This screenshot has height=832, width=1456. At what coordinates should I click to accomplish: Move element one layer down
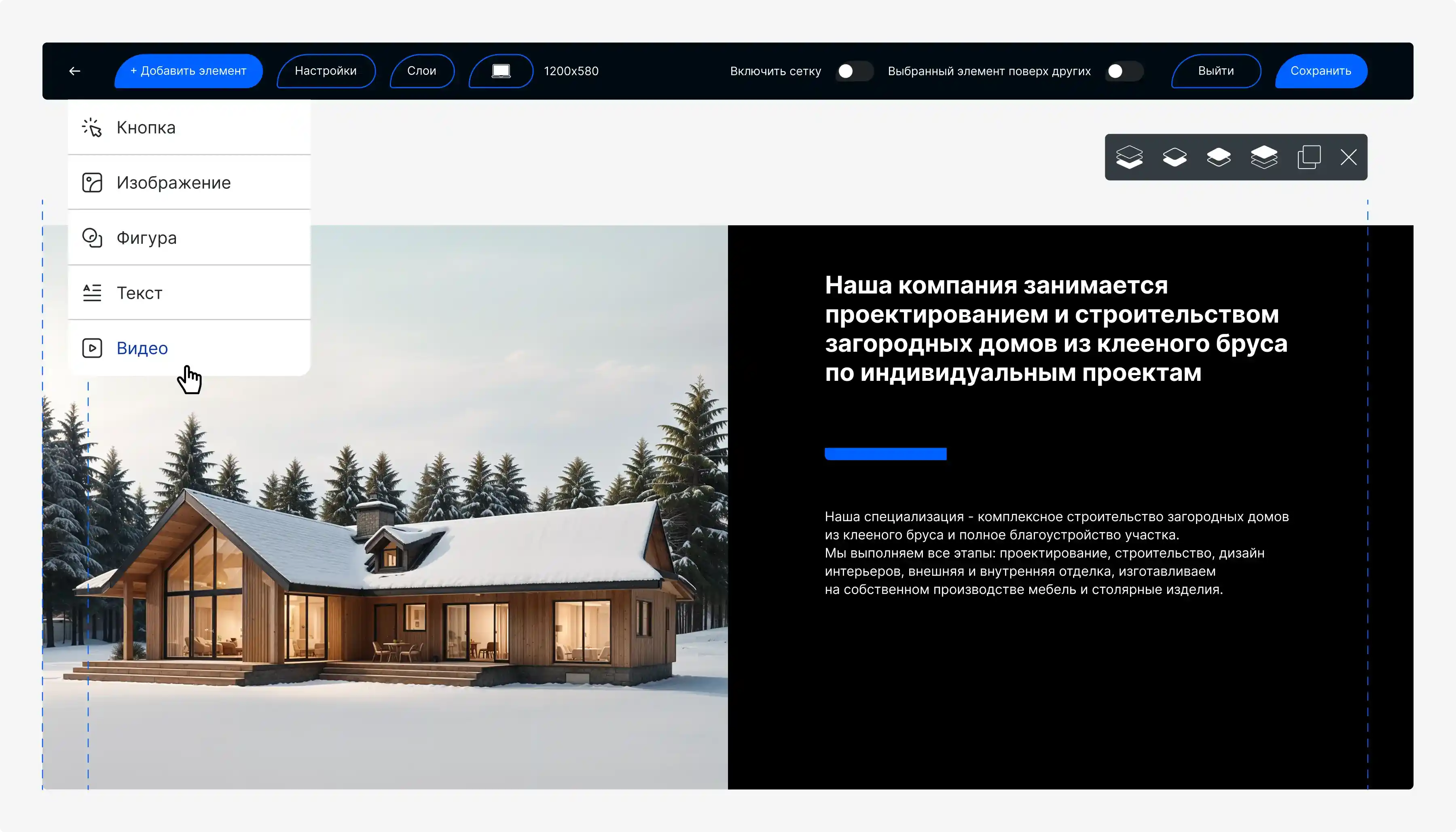tap(1175, 157)
